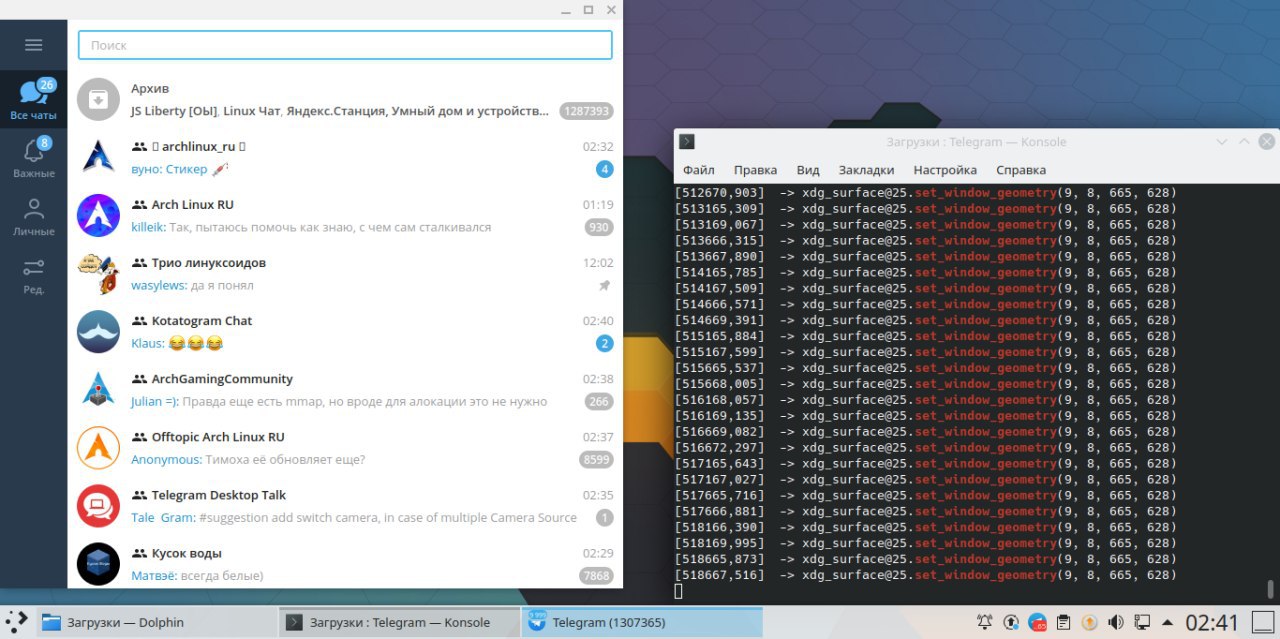Click the Konsole terminal icon in title bar
The height and width of the screenshot is (639, 1280).
coord(687,141)
